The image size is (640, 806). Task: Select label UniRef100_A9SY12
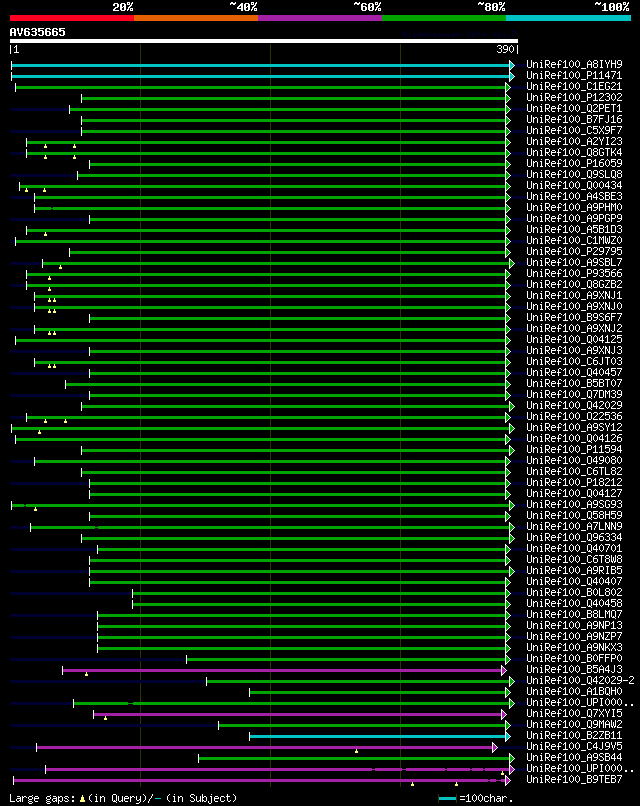point(574,428)
